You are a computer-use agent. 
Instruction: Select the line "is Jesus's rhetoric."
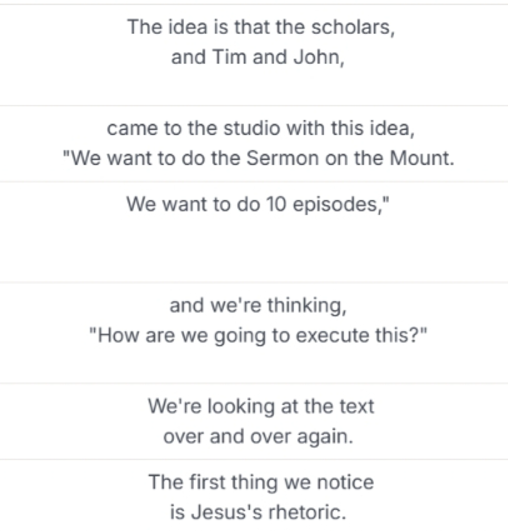(x=258, y=512)
